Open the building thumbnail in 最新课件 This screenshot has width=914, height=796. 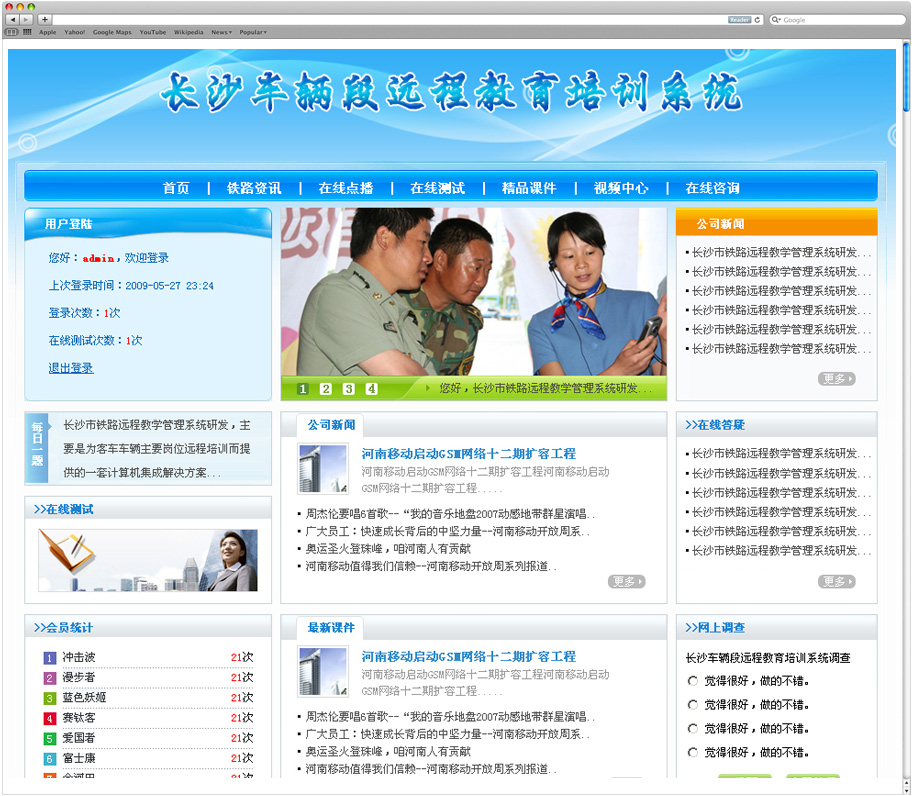pos(323,672)
